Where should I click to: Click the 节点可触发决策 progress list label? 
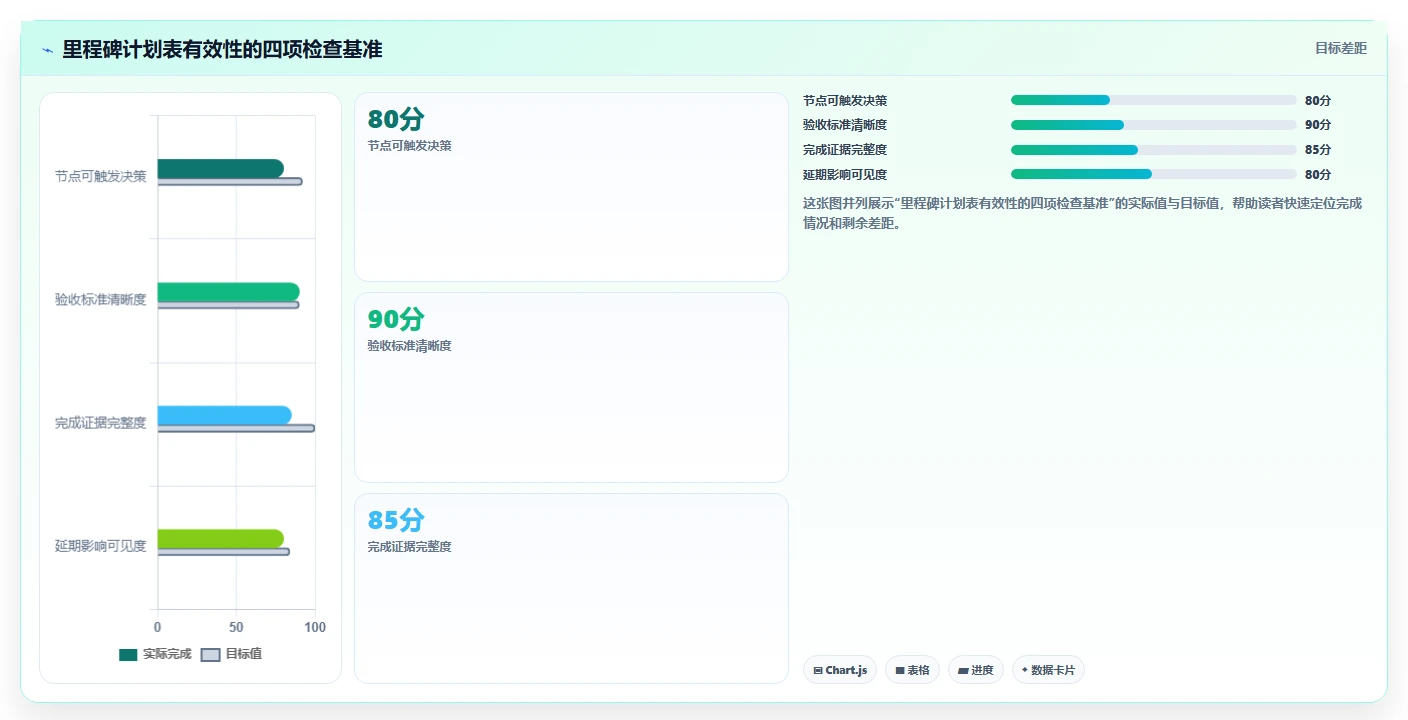[x=845, y=100]
